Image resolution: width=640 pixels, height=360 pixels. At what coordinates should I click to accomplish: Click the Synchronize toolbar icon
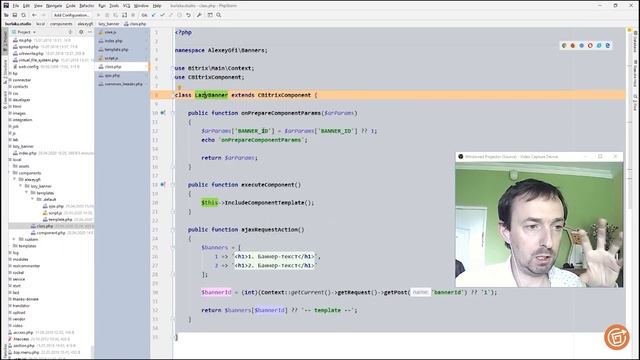click(24, 15)
